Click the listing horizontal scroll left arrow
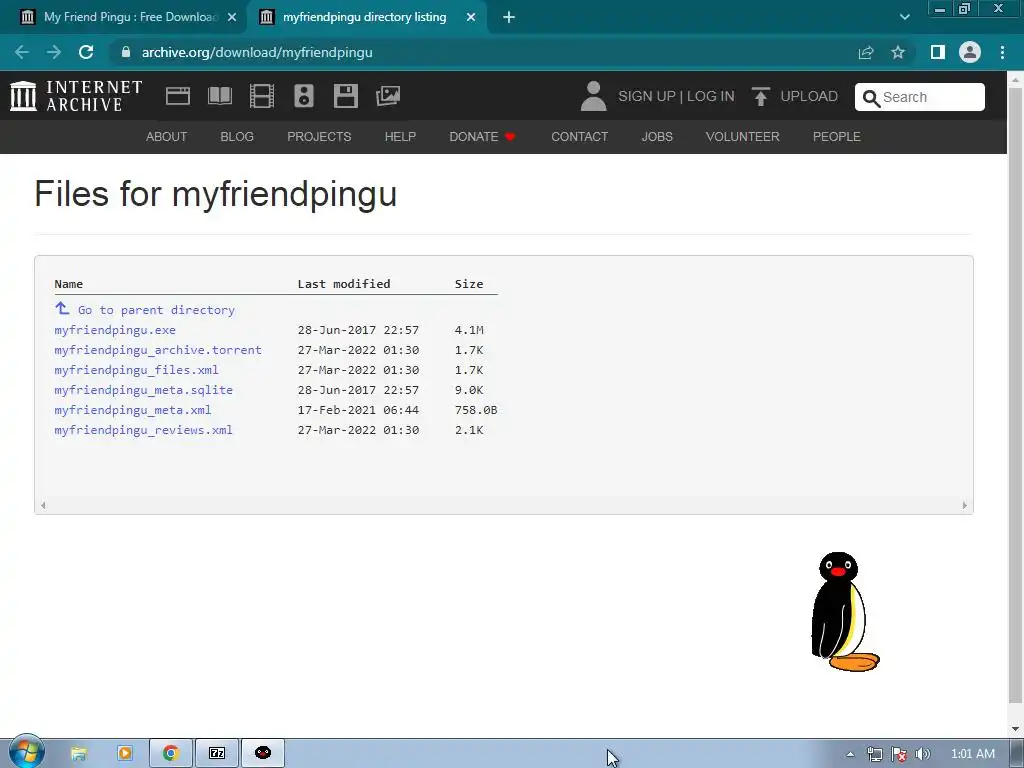 point(43,505)
